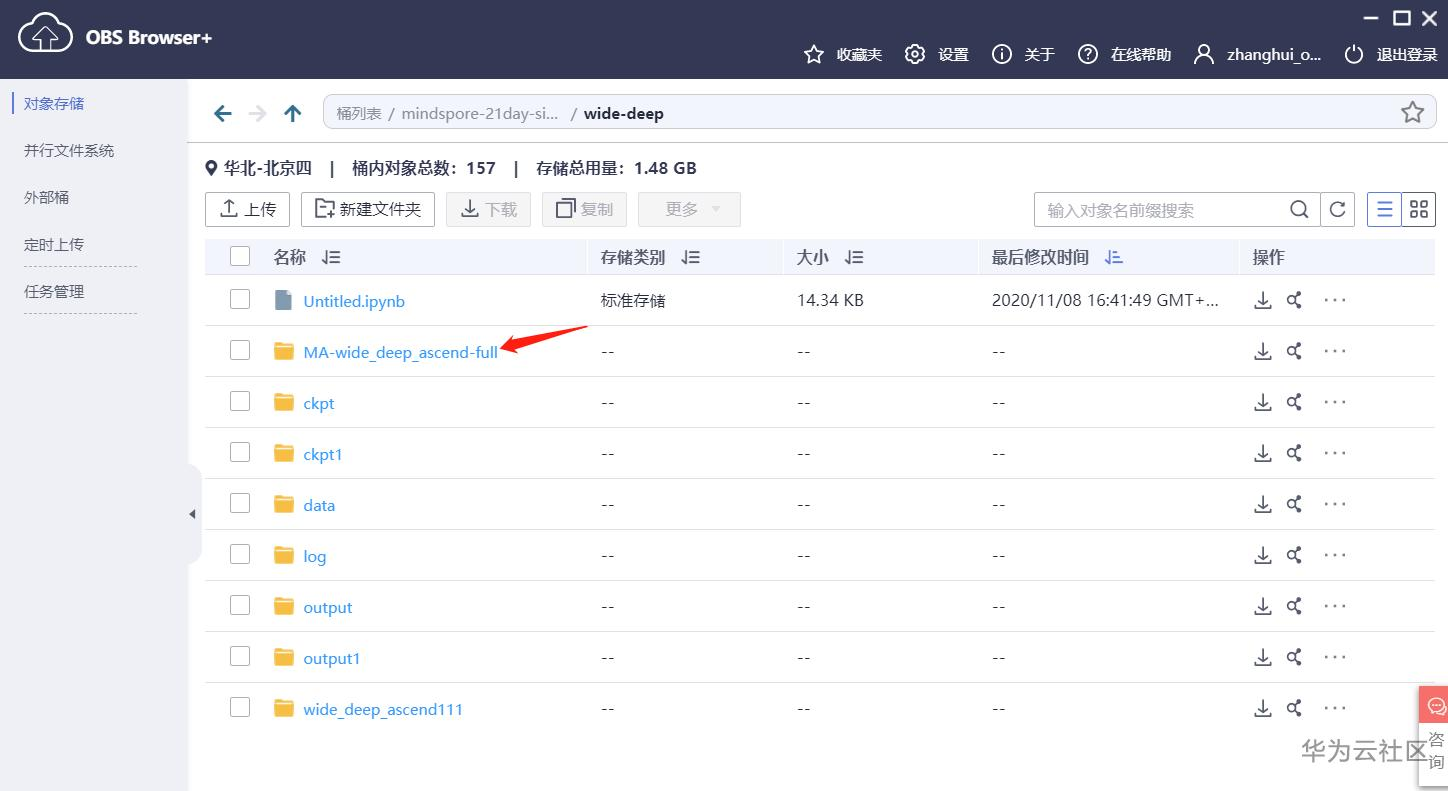Open 对象存储 in the sidebar
1448x791 pixels.
pyautogui.click(x=54, y=103)
